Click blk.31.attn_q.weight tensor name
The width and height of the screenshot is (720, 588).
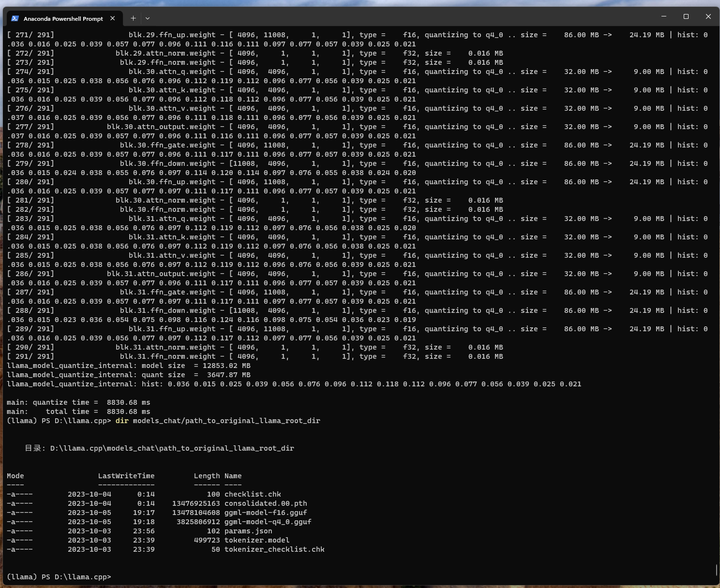[x=172, y=218]
